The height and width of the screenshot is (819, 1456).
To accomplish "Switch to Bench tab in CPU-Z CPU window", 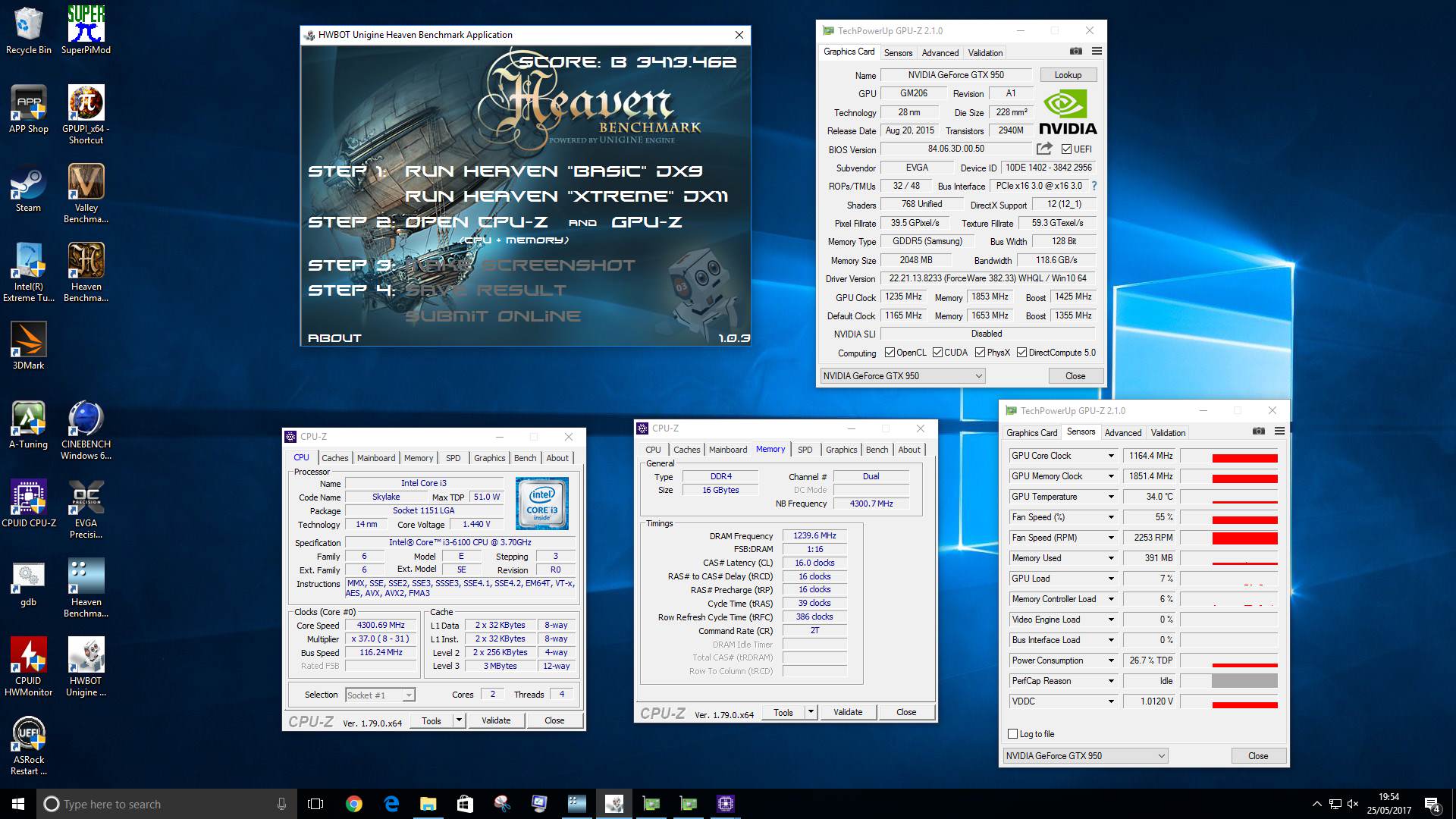I will [525, 458].
